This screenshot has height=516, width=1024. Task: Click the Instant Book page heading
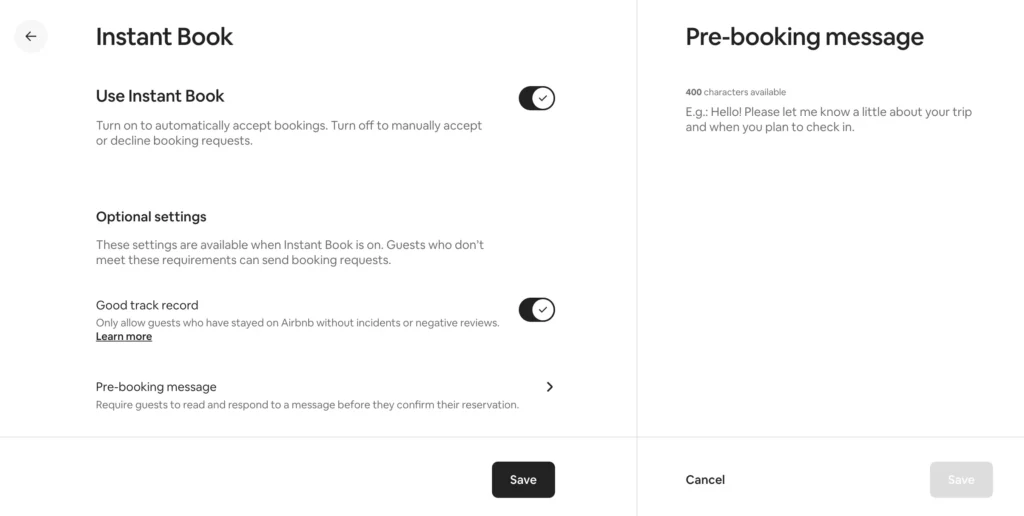[x=164, y=37]
